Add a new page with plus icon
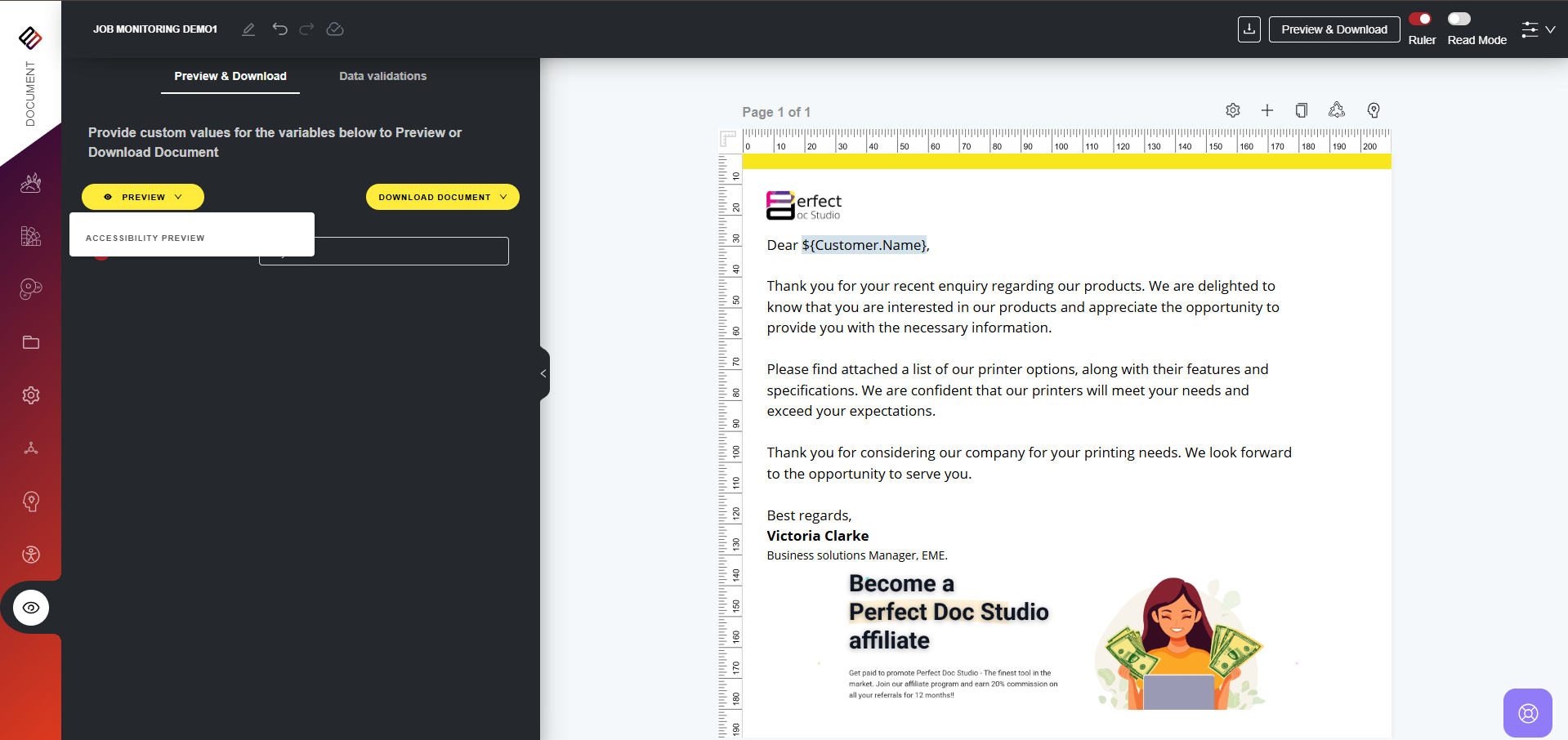Screen dimensions: 1568x740 [1267, 110]
